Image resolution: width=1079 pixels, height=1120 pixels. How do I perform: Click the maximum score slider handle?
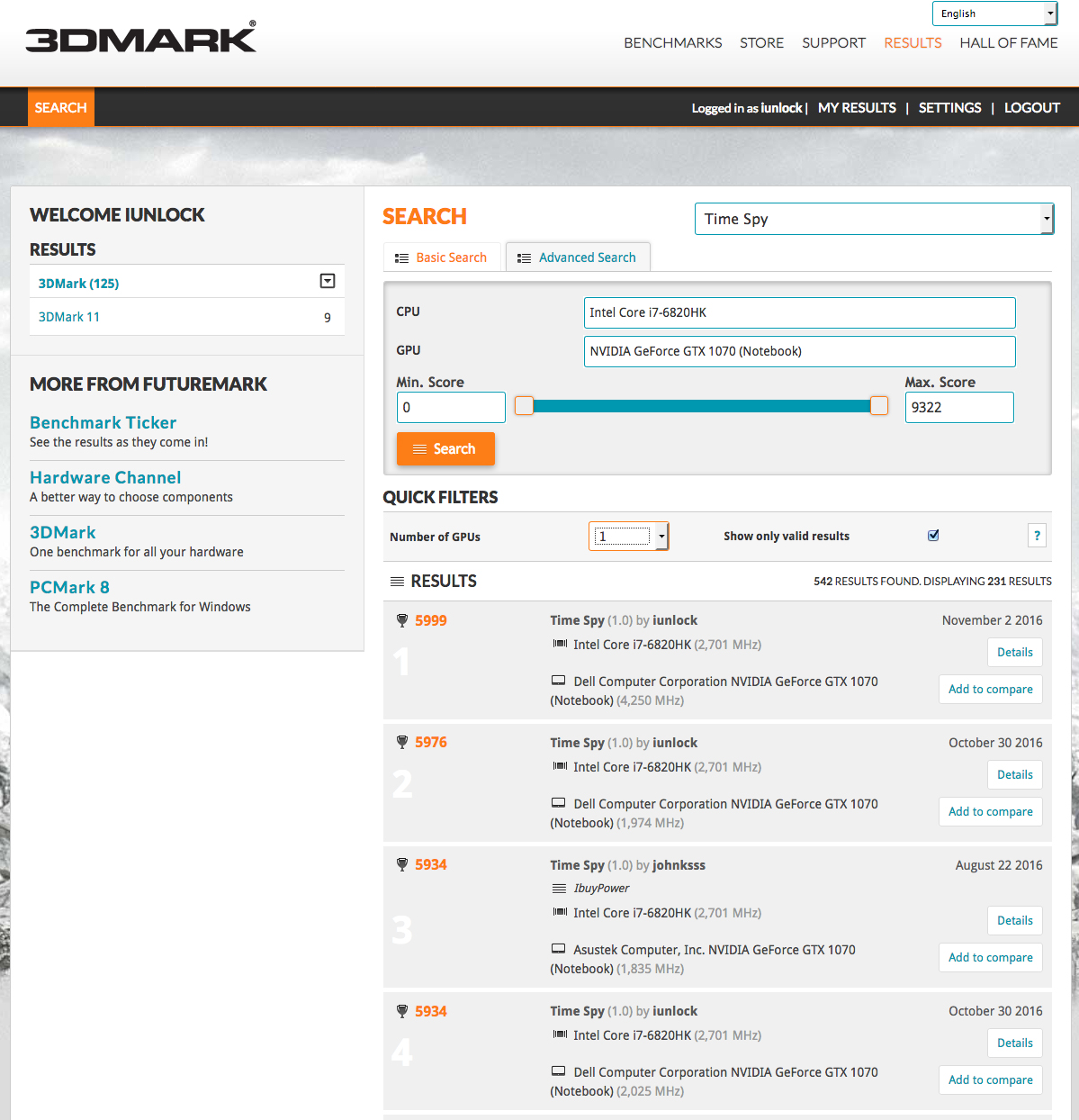point(879,406)
